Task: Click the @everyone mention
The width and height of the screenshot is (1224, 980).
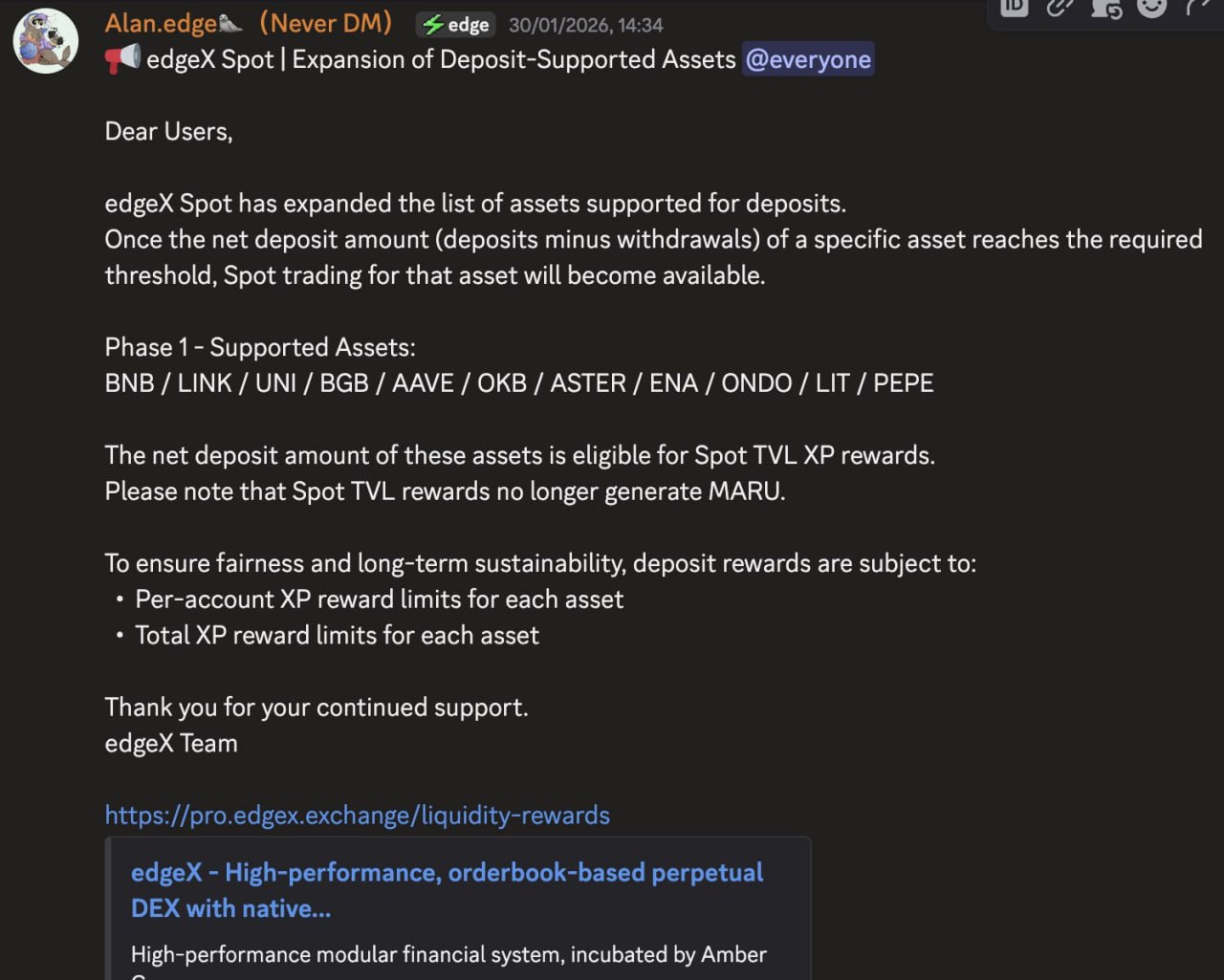Action: [808, 59]
